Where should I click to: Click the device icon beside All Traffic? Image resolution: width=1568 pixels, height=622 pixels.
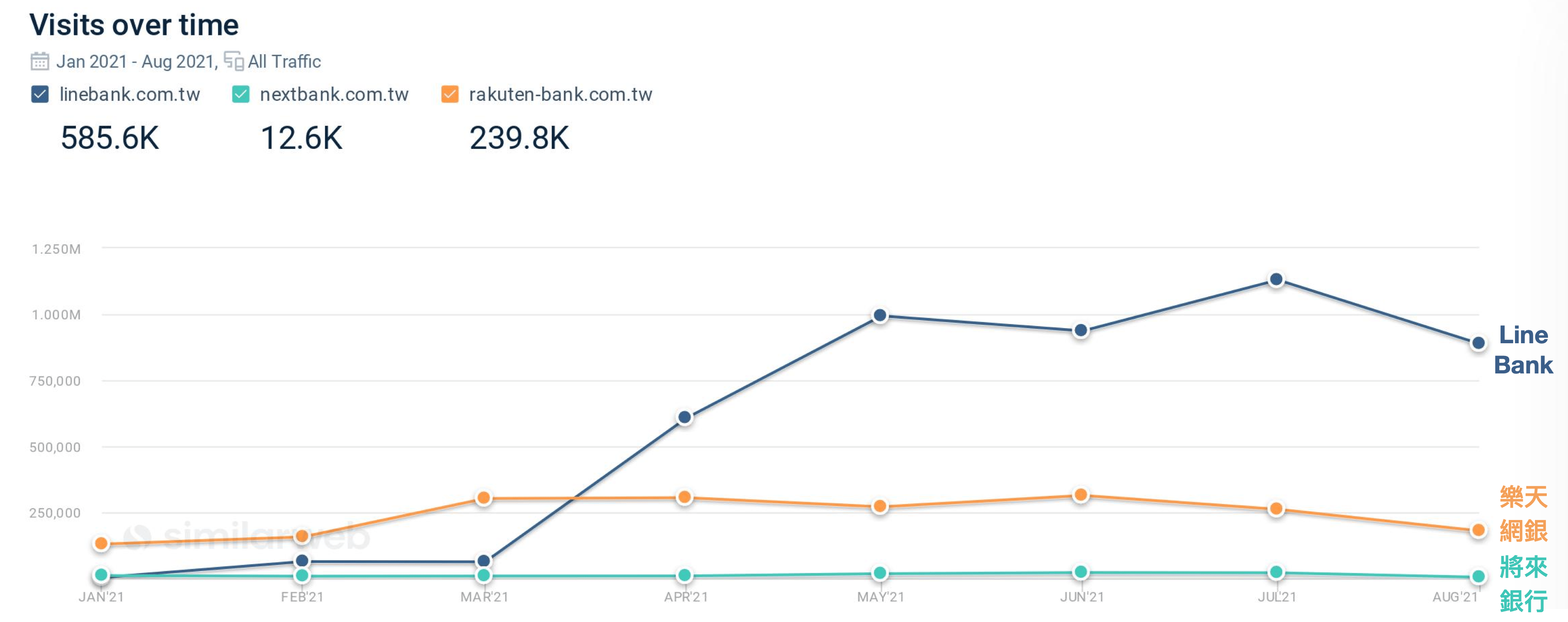234,61
